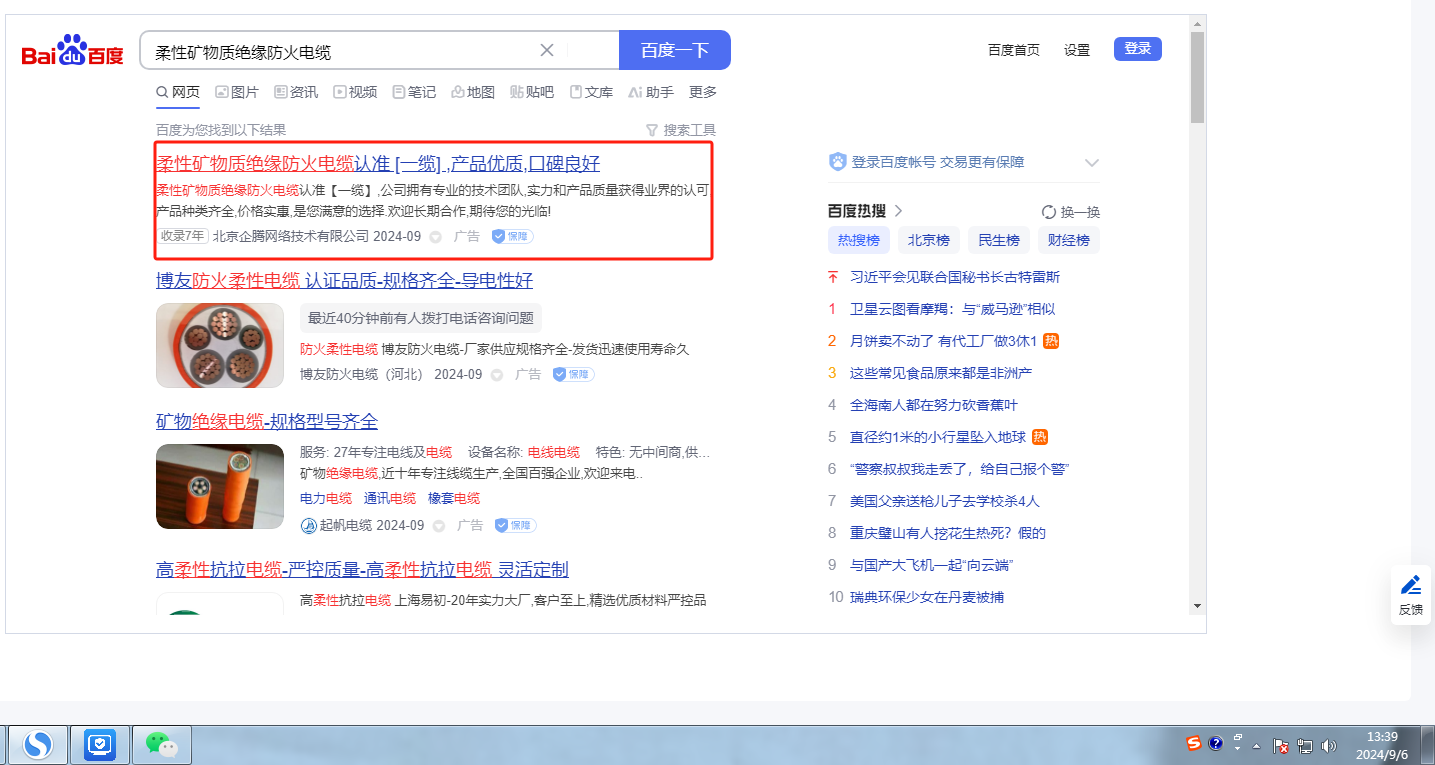This screenshot has height=765, width=1435.
Task: Expand the 登录百度帐号 panel chevron
Action: point(1092,163)
